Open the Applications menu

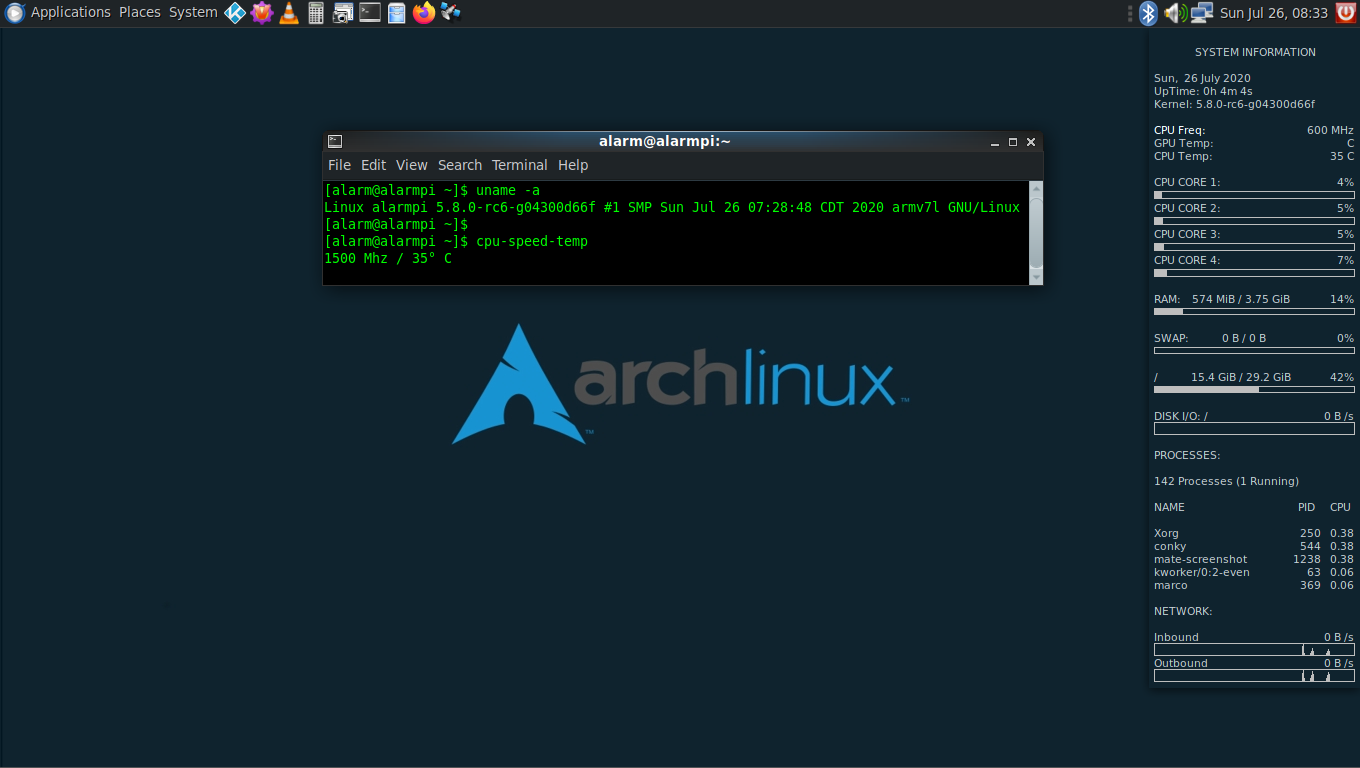point(70,12)
